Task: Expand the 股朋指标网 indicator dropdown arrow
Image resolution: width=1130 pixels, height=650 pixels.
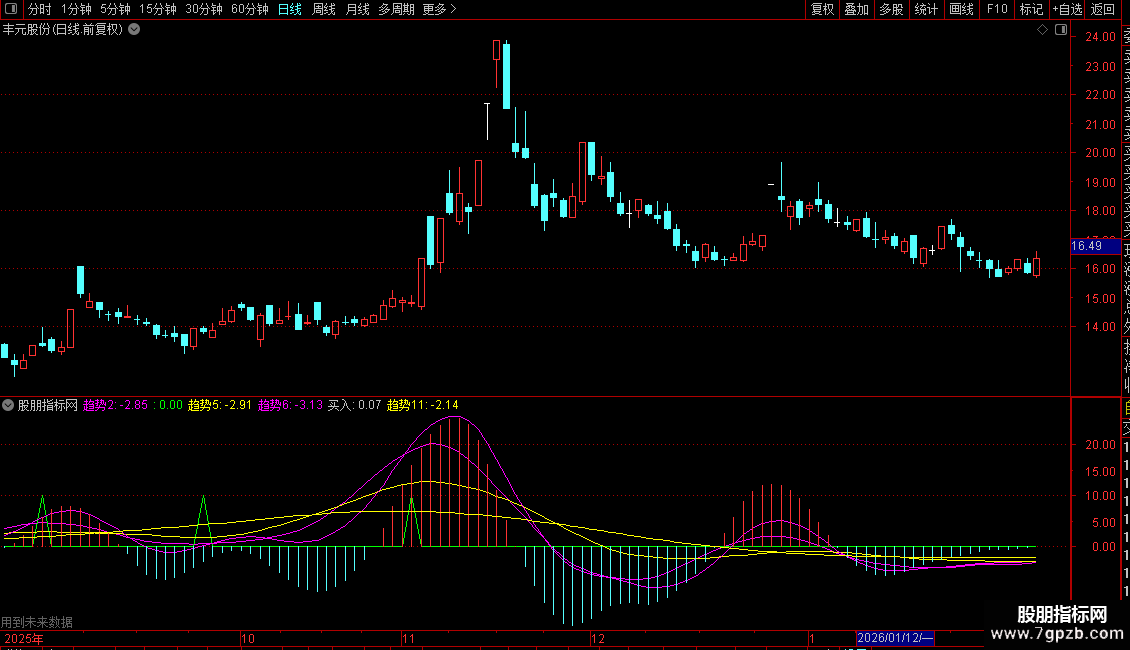Action: pos(9,405)
